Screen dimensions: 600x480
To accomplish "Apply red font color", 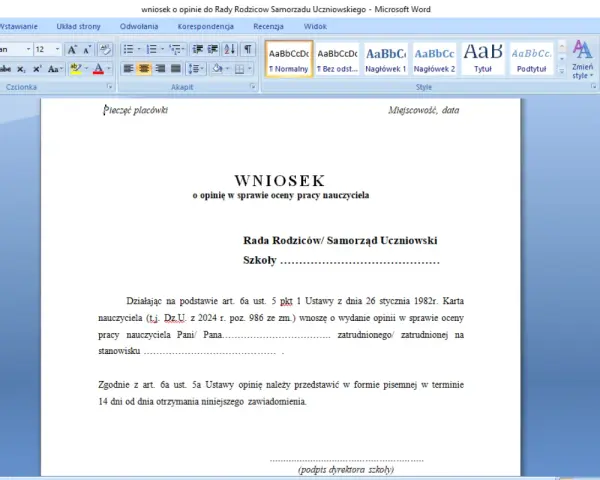I will (x=98, y=69).
